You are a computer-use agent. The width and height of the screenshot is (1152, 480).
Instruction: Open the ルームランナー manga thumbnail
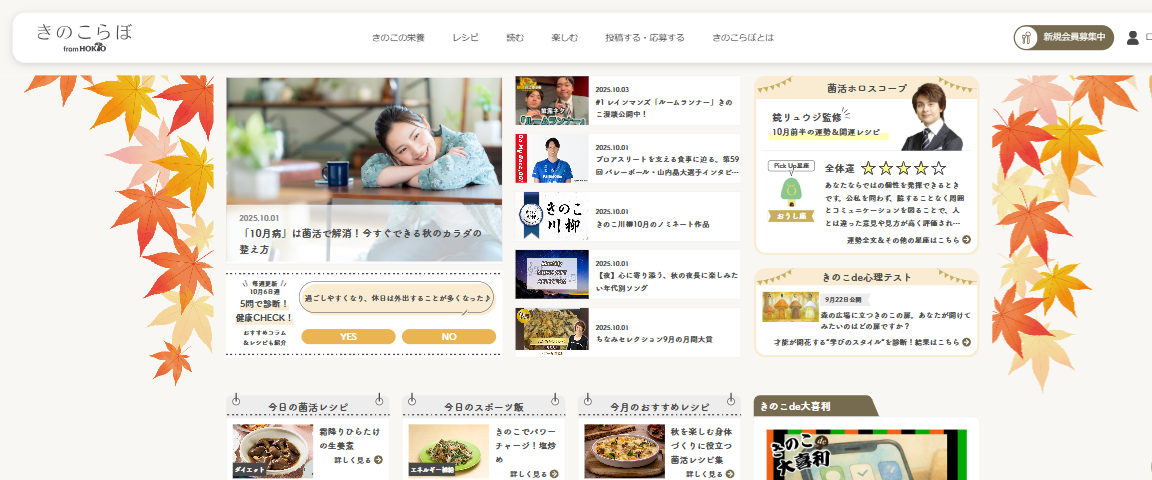coord(551,101)
